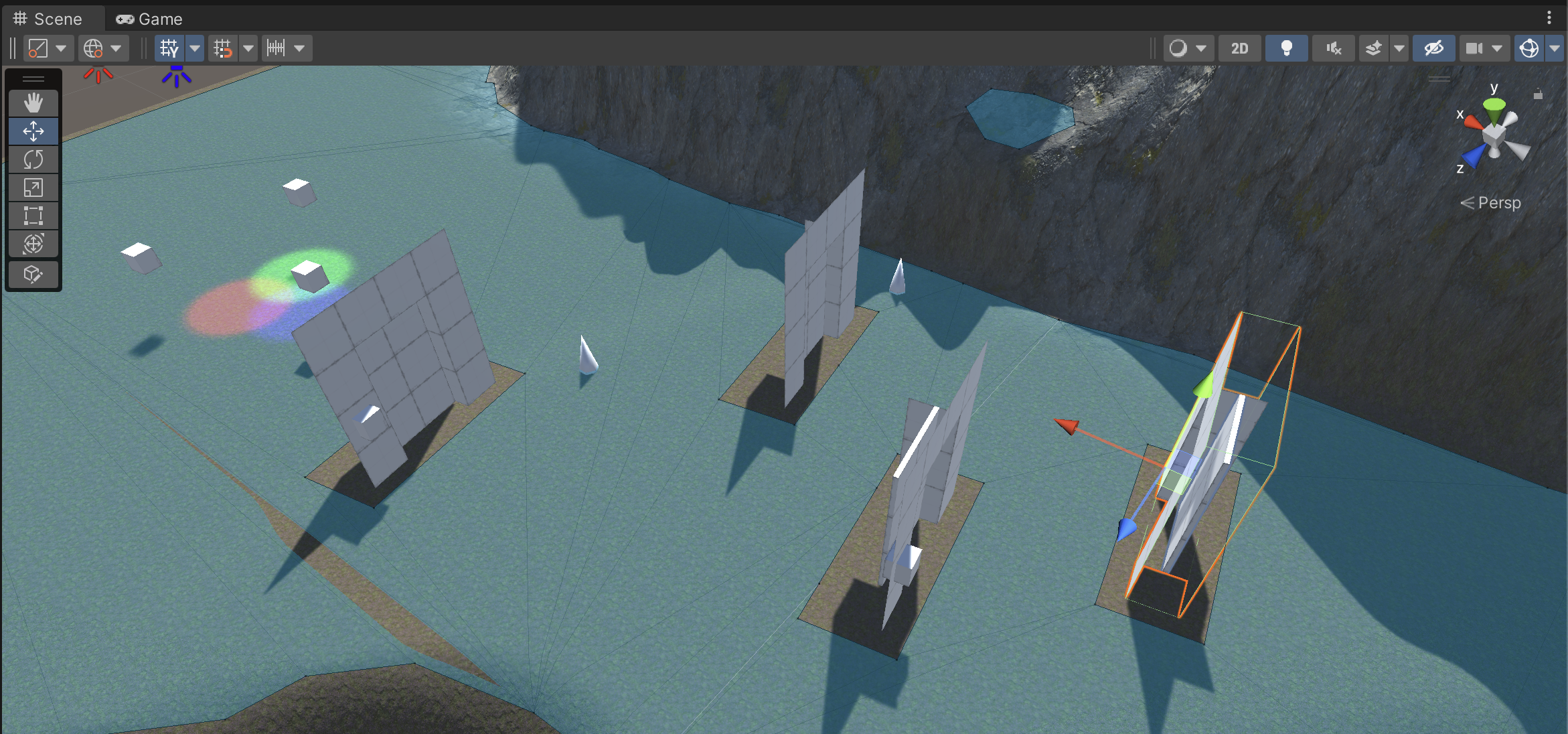Screen dimensions: 1568x734
Task: Open the scene view more options menu
Action: pos(1549,17)
